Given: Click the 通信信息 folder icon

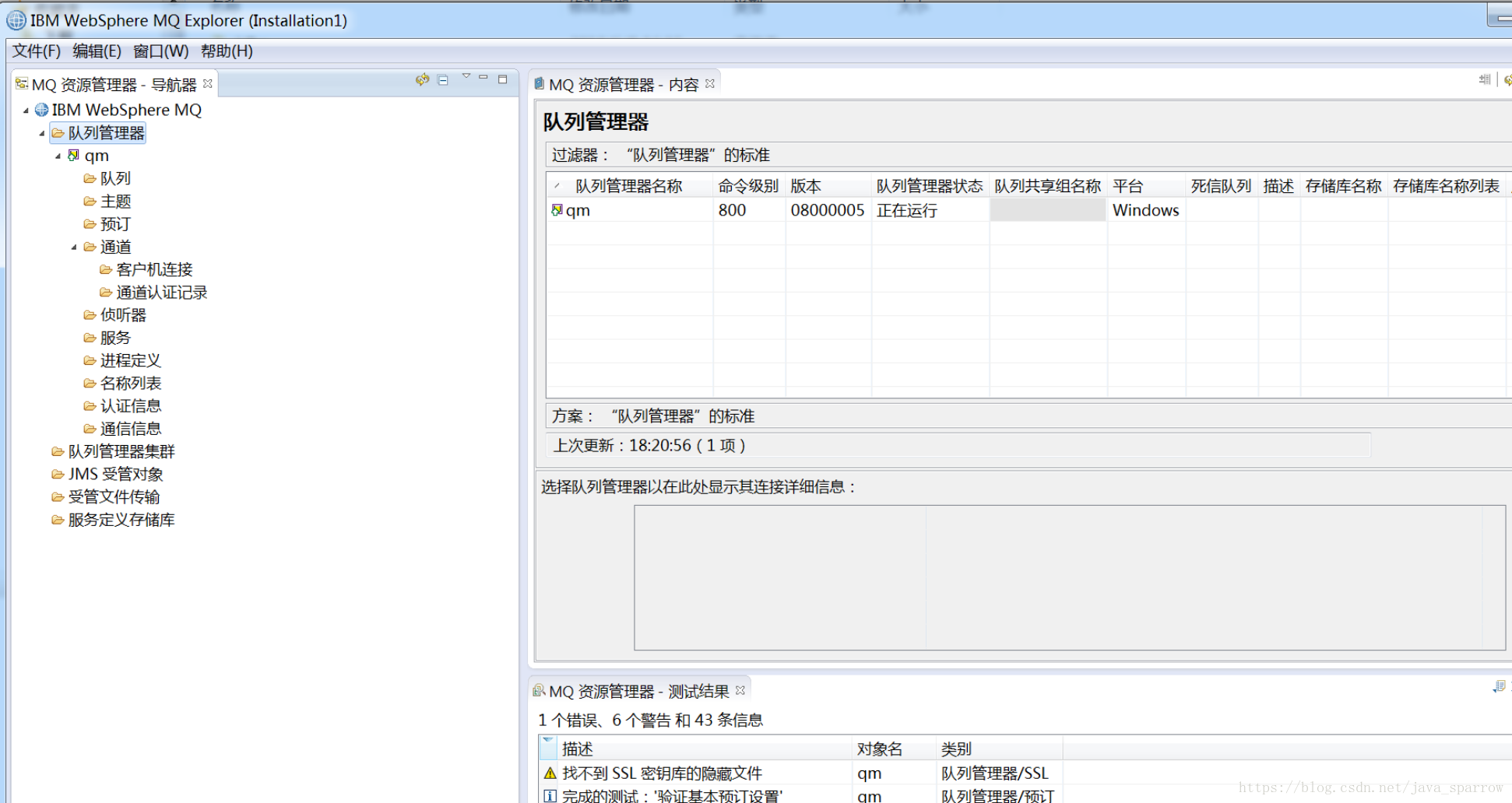Looking at the screenshot, I should pos(90,429).
